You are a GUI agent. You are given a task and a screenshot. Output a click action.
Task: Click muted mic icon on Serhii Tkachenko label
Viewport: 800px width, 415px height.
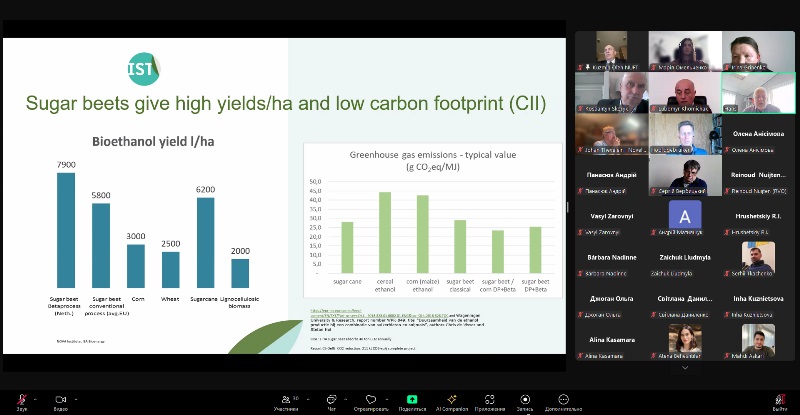727,274
